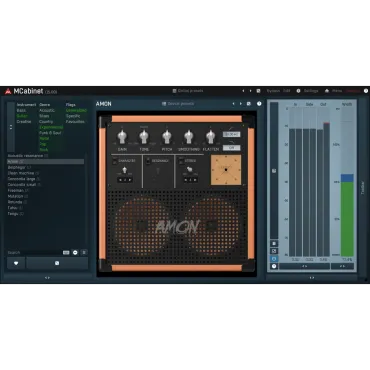The height and width of the screenshot is (370, 370).
Task: Go to next AMON device preset
Action: pyautogui.click(x=241, y=104)
